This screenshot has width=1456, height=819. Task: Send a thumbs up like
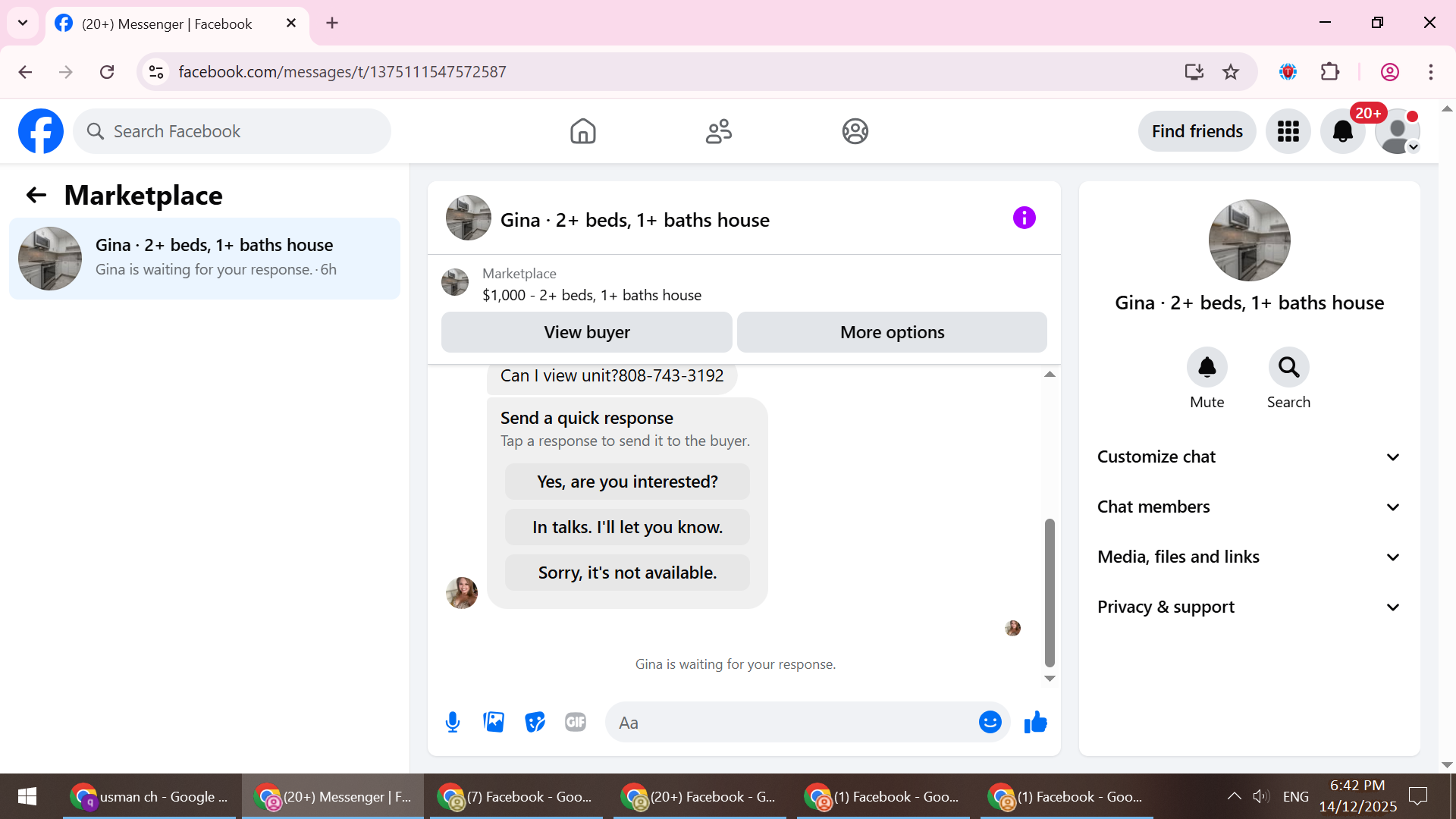pyautogui.click(x=1035, y=722)
